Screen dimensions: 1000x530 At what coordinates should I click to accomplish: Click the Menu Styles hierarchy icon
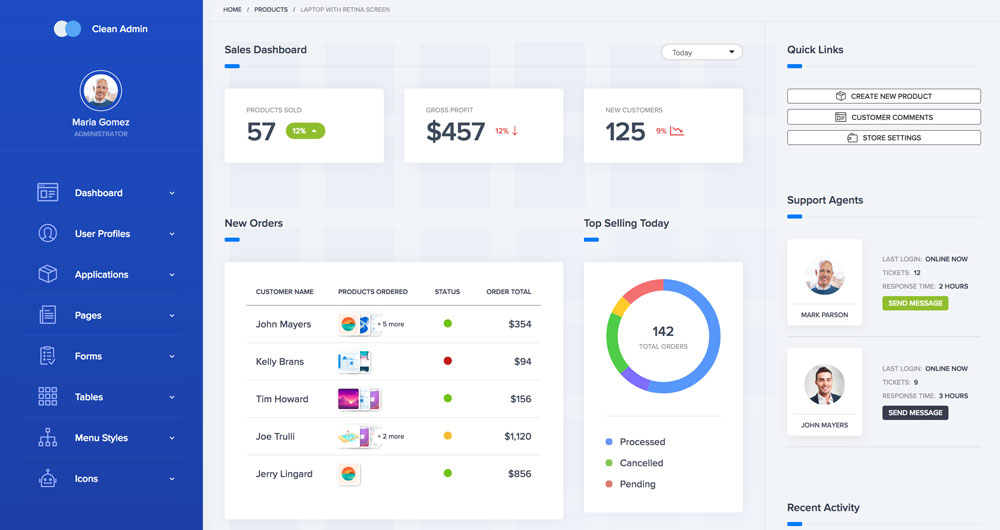tap(47, 438)
